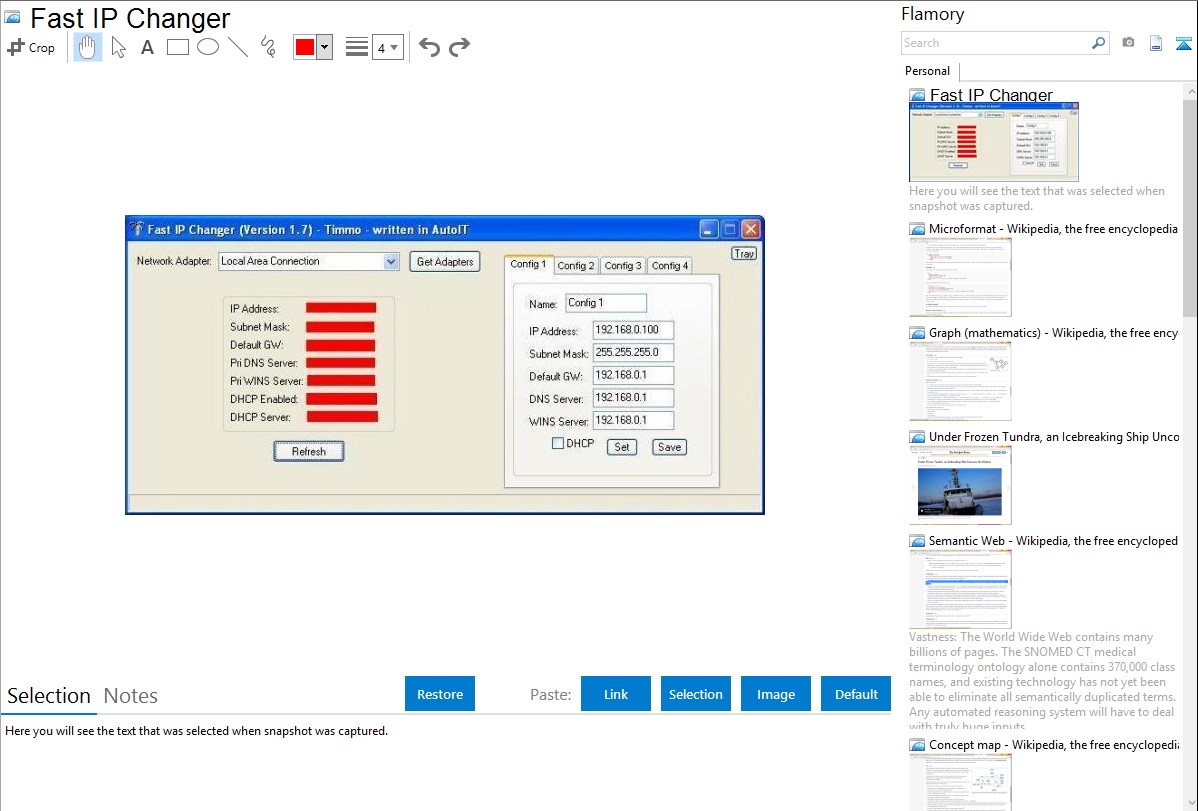Click the Refresh button
Image resolution: width=1198 pixels, height=811 pixels.
(x=309, y=452)
